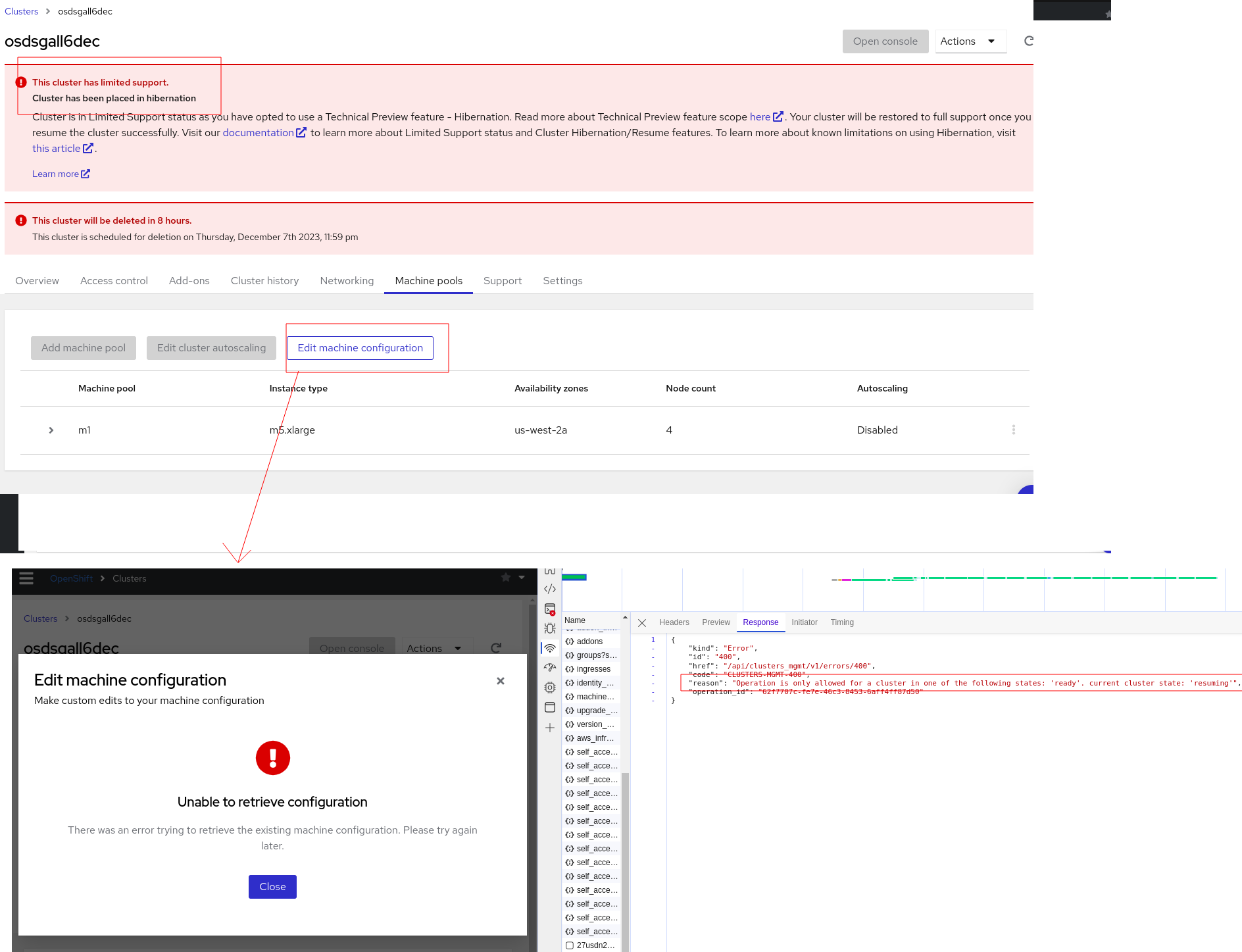Click Open console in upper view
This screenshot has width=1242, height=952.
click(x=885, y=41)
